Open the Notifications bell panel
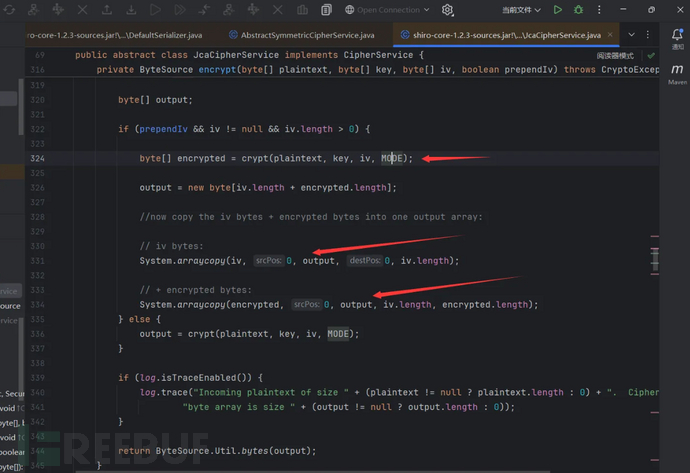The height and width of the screenshot is (473, 690). [x=678, y=35]
